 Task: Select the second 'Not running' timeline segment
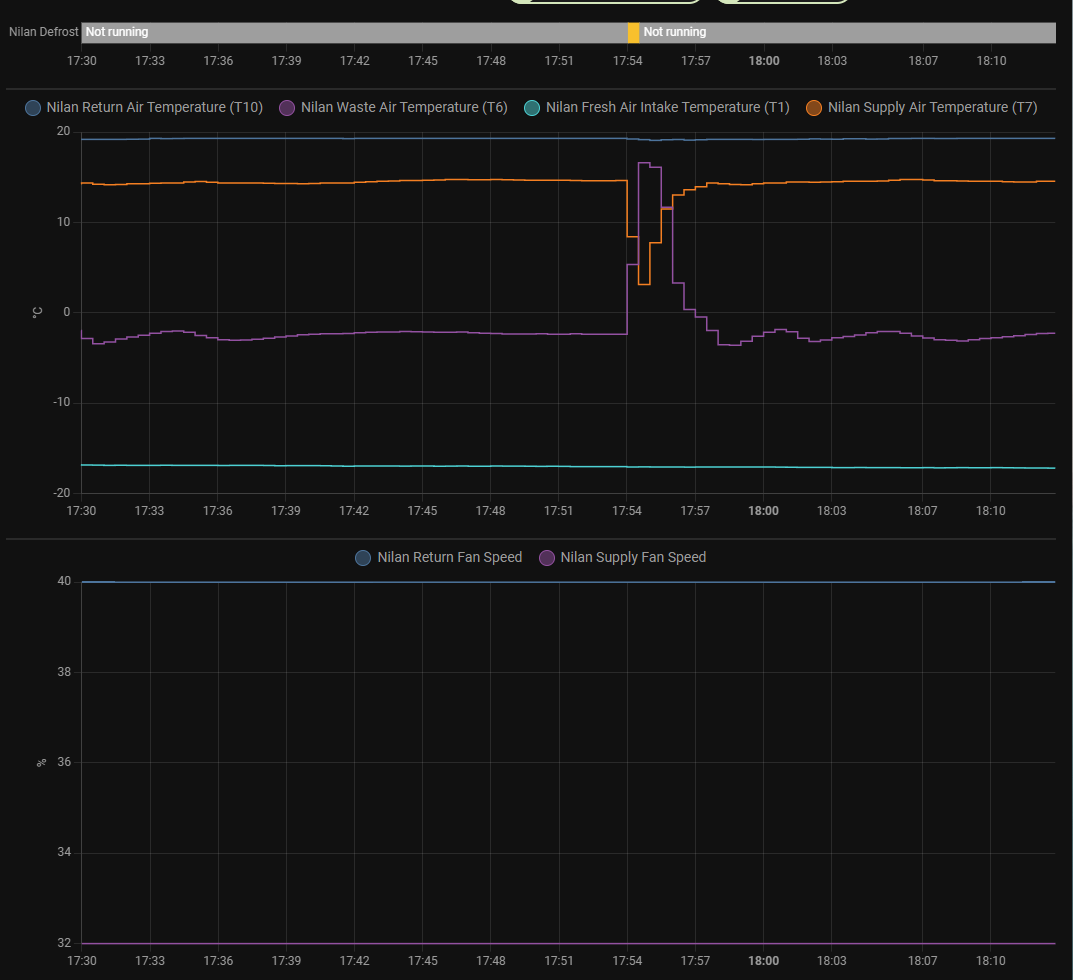coord(847,33)
